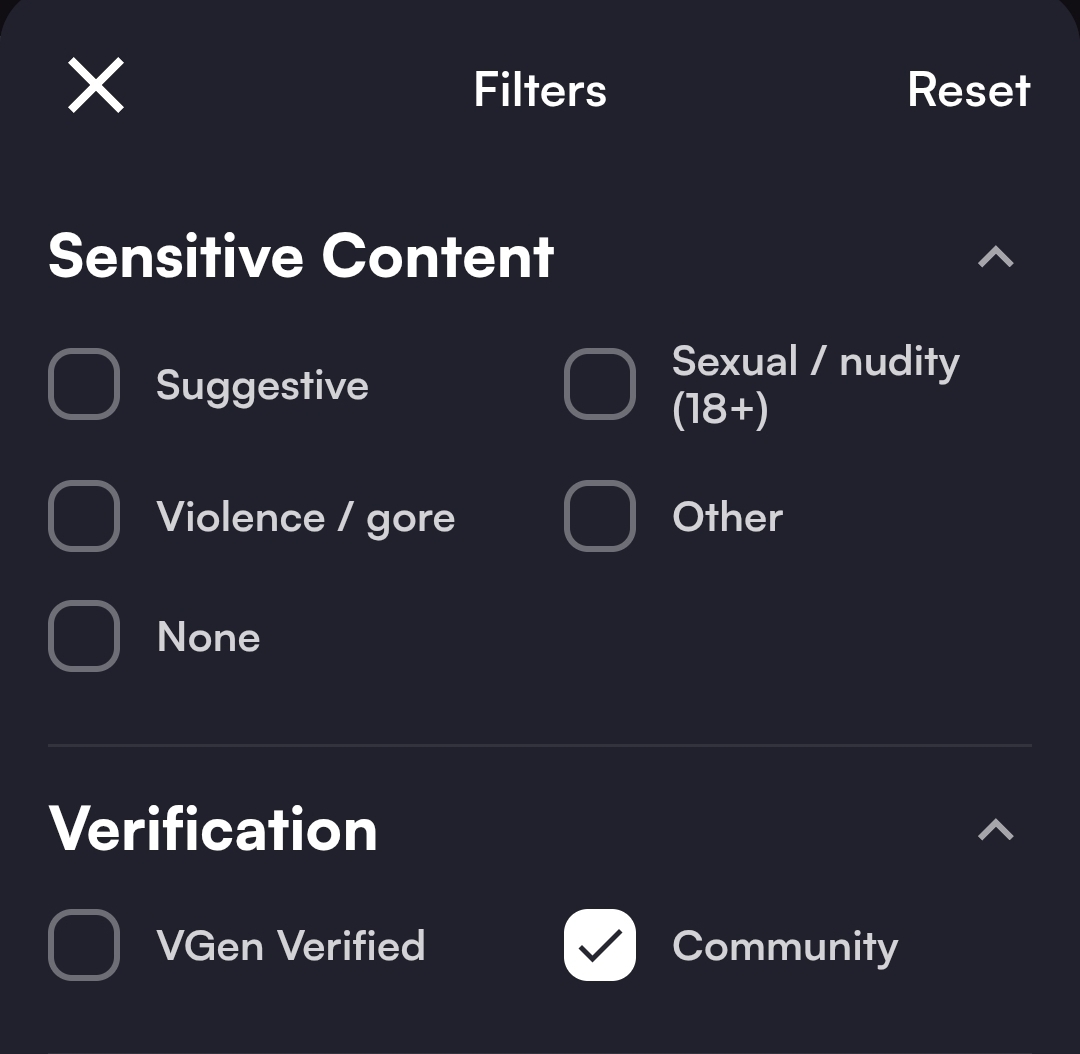The image size is (1080, 1054).
Task: Close the Filters panel with the X icon
Action: [96, 86]
